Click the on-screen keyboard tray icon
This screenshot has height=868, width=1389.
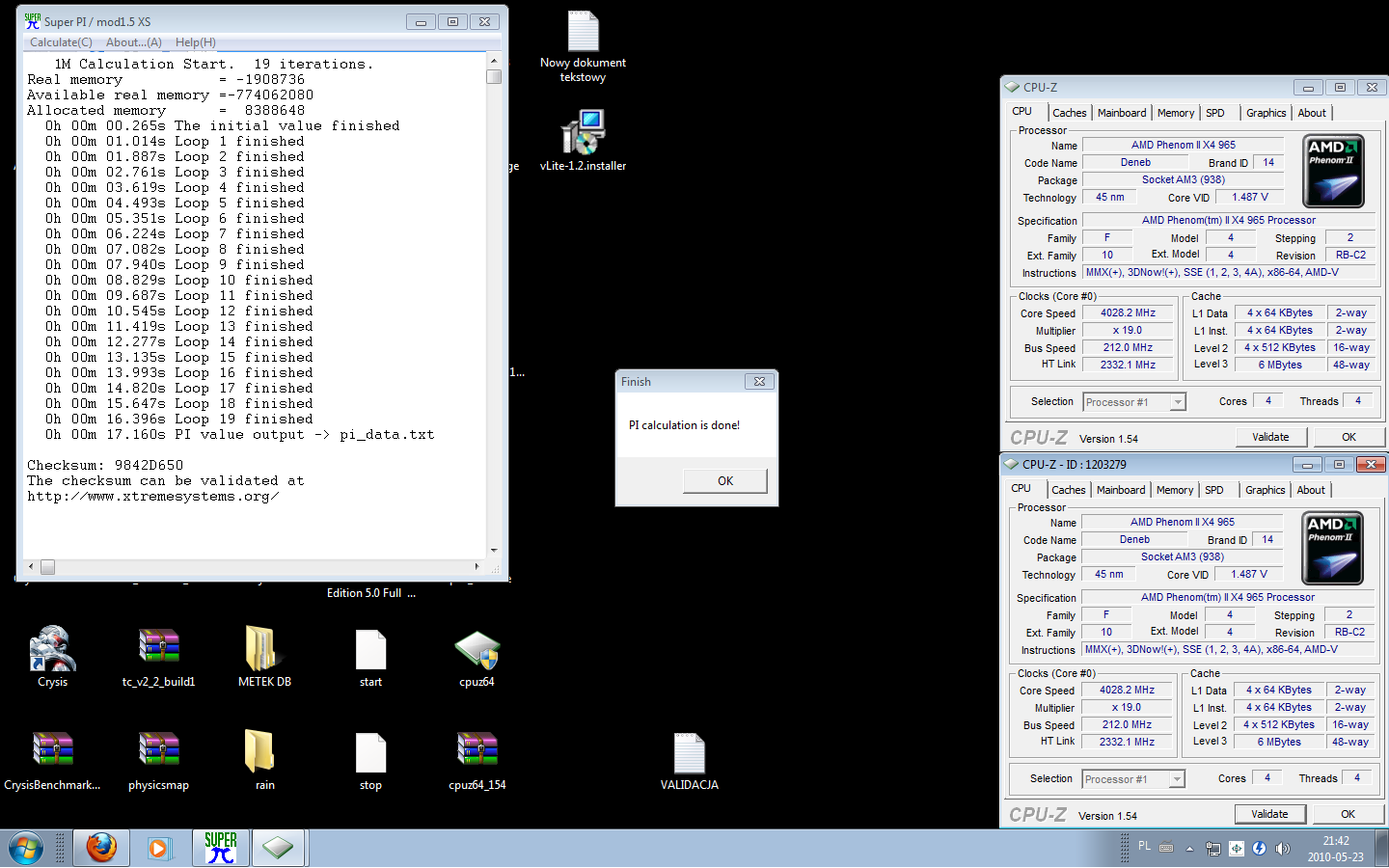1166,848
